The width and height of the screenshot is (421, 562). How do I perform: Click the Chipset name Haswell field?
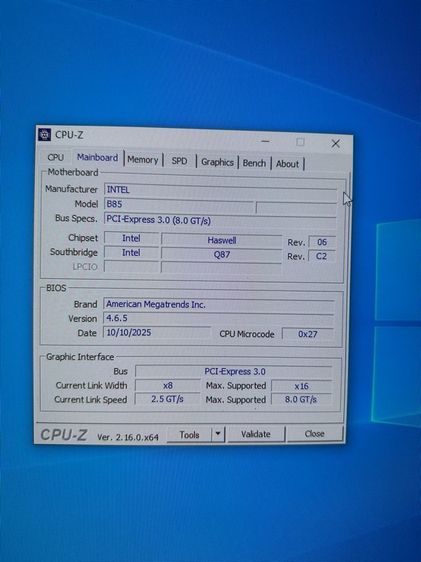click(x=221, y=240)
